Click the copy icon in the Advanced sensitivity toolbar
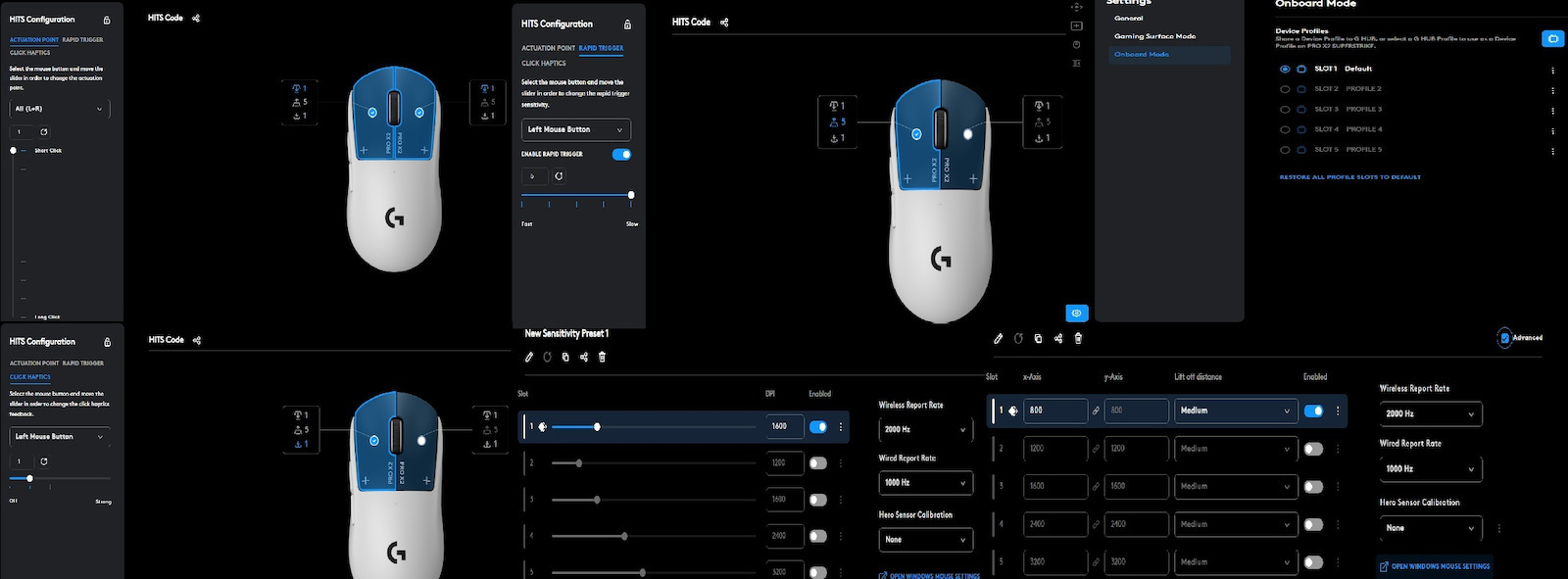 pos(1038,338)
